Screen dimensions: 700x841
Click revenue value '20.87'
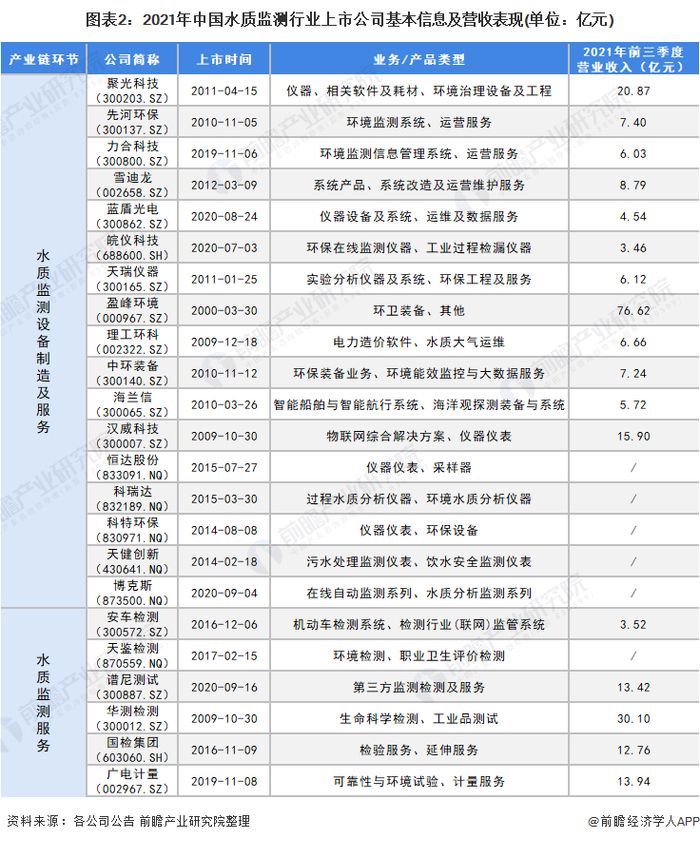pyautogui.click(x=633, y=91)
